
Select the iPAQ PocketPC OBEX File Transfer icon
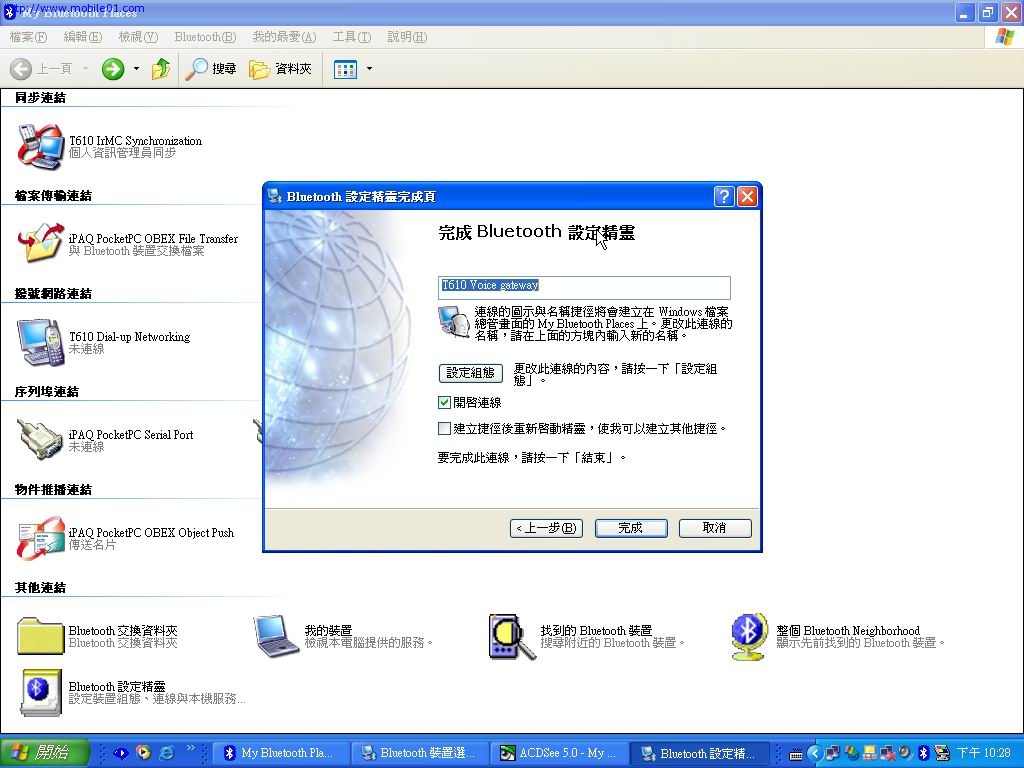[40, 244]
